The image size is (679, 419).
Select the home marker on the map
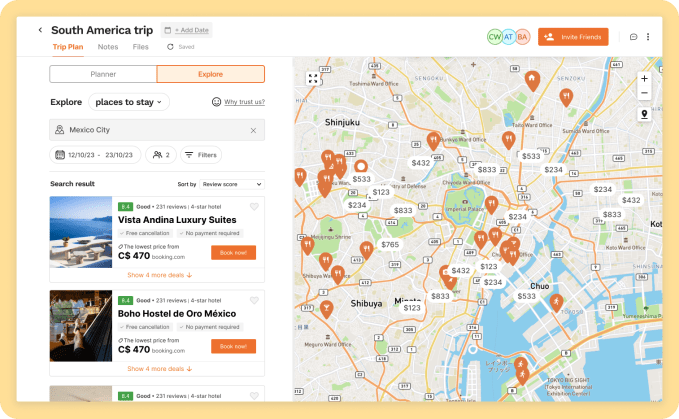(532, 81)
